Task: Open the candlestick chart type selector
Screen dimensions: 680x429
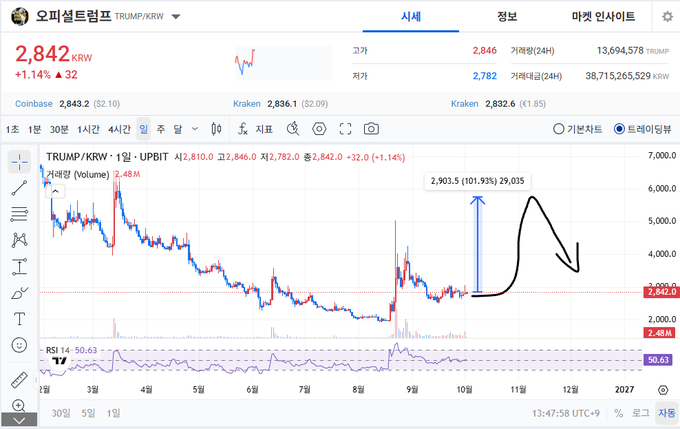Action: tap(216, 129)
